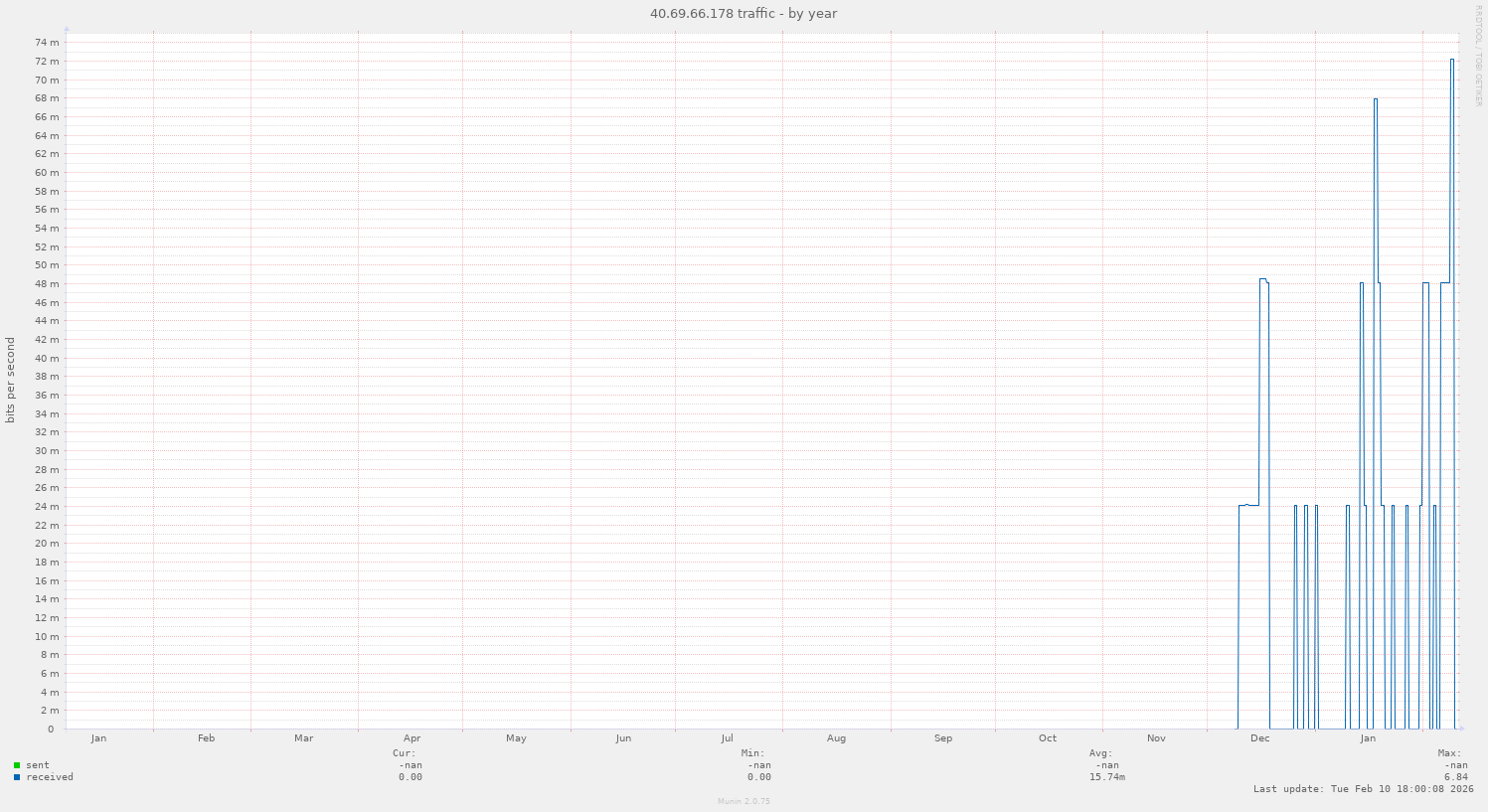Click the green sent legend swatch
The width and height of the screenshot is (1488, 812).
click(x=17, y=765)
